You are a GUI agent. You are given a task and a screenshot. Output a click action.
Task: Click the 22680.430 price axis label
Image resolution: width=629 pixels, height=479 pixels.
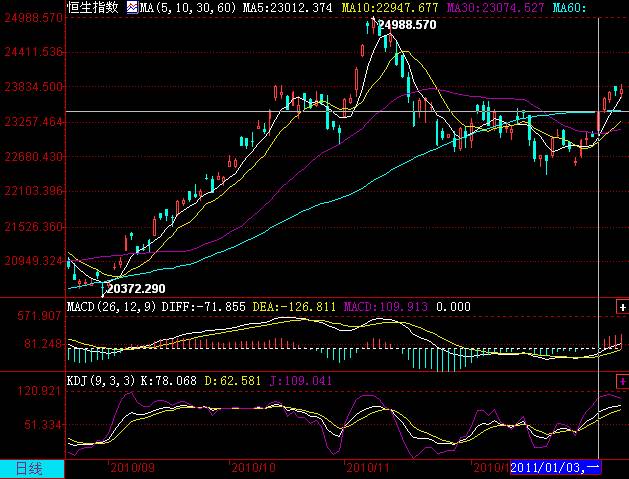34,157
